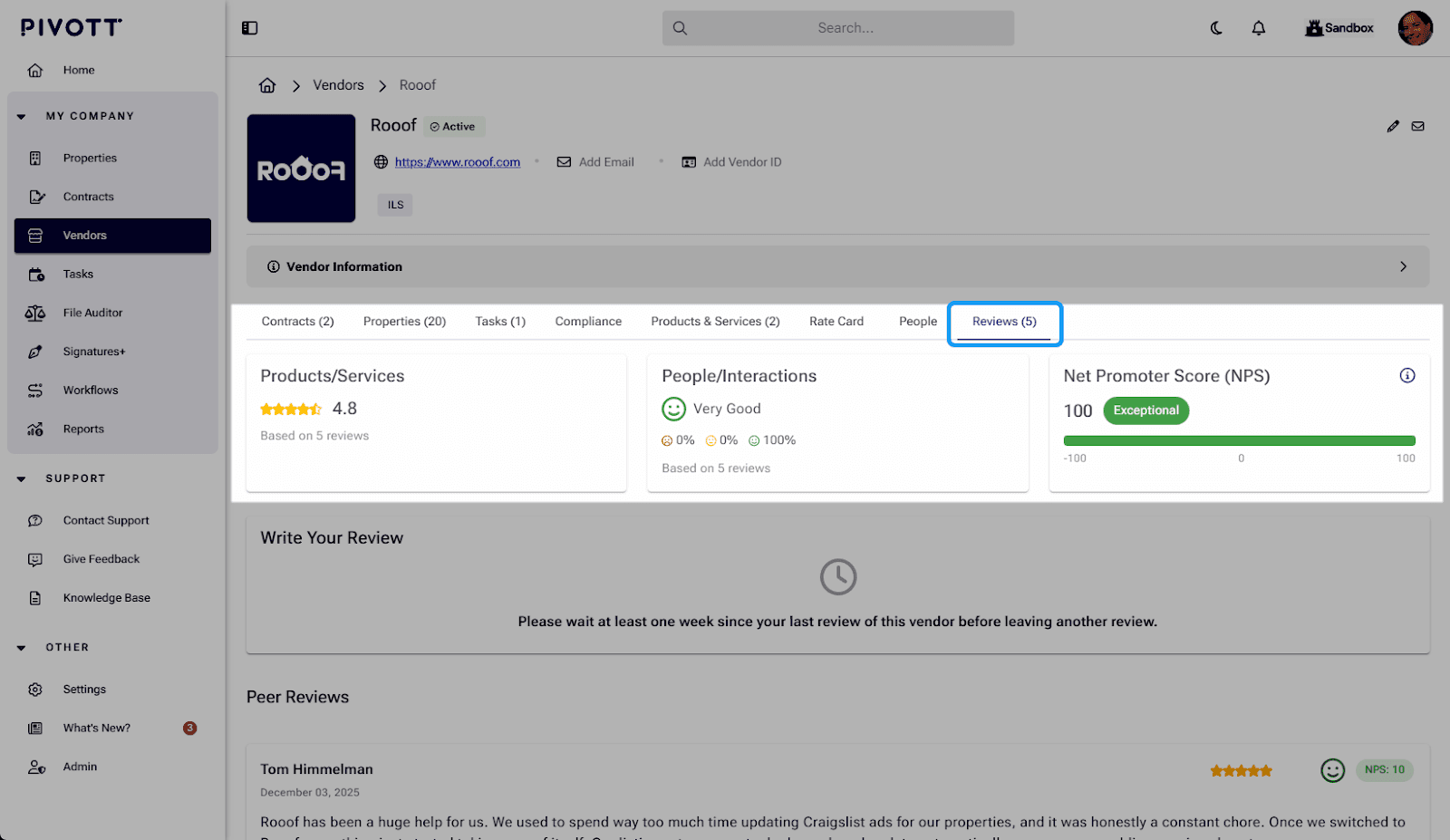Click the Very Good smiley icon
Screen dimensions: 1450x840
pos(673,409)
